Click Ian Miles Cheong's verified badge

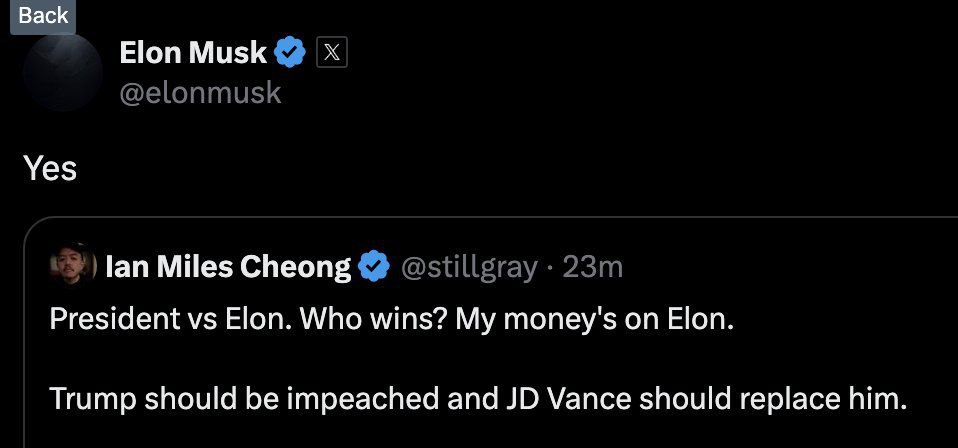click(x=373, y=267)
